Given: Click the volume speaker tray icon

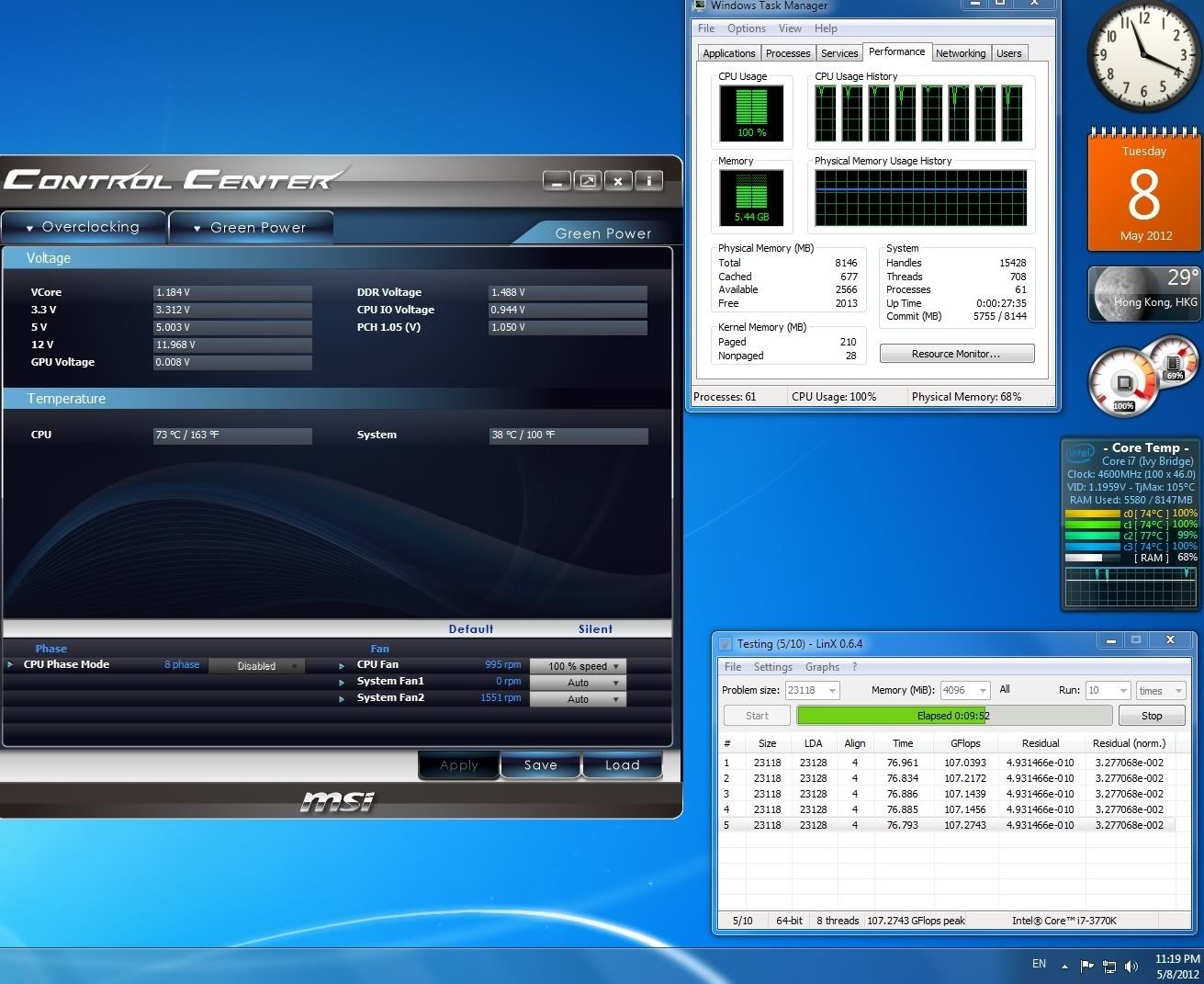Looking at the screenshot, I should coord(1131,966).
